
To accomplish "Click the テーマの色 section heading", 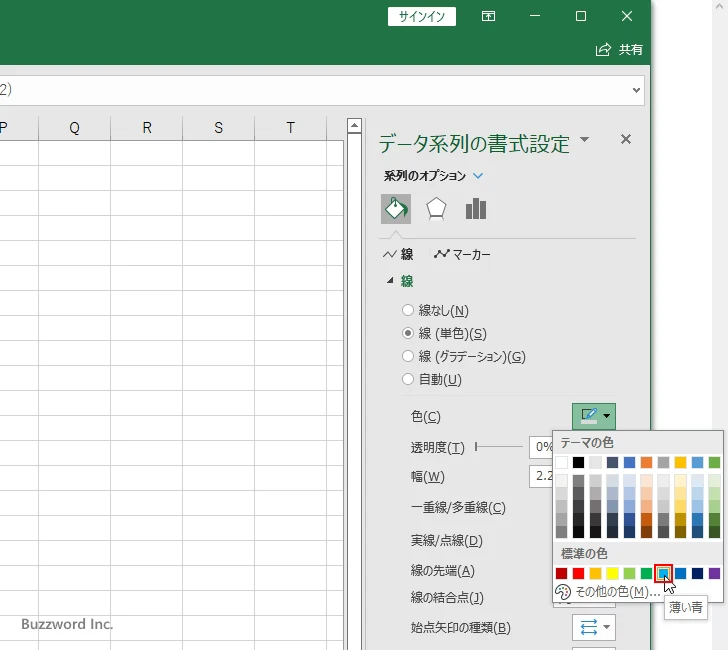I will coord(587,442).
